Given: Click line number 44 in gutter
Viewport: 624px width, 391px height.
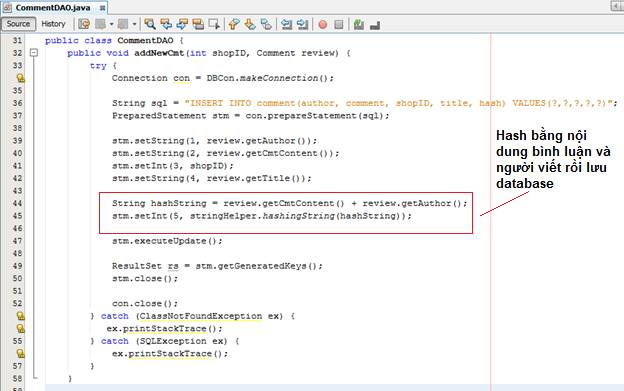Looking at the screenshot, I should [17, 203].
